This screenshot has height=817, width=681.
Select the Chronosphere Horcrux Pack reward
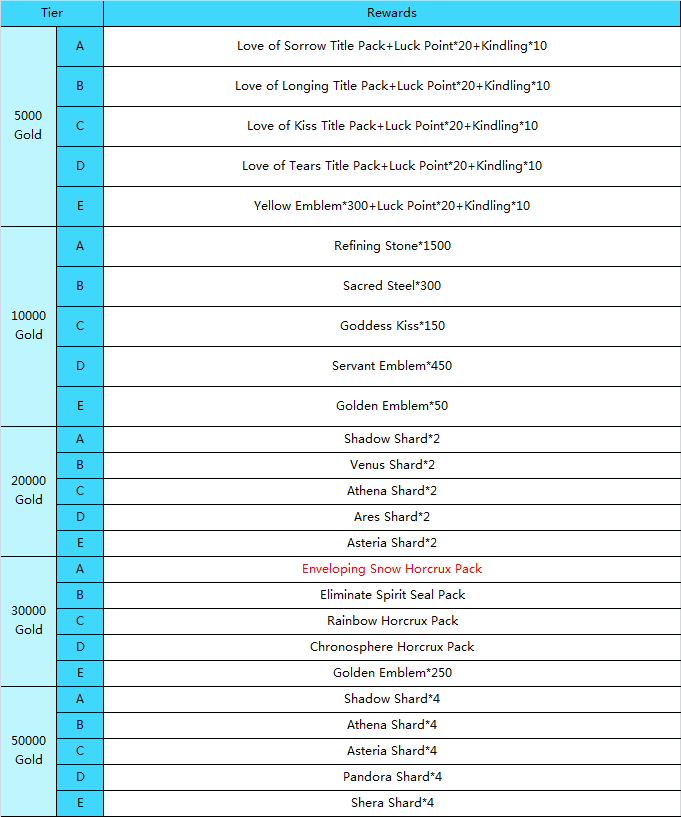(392, 647)
